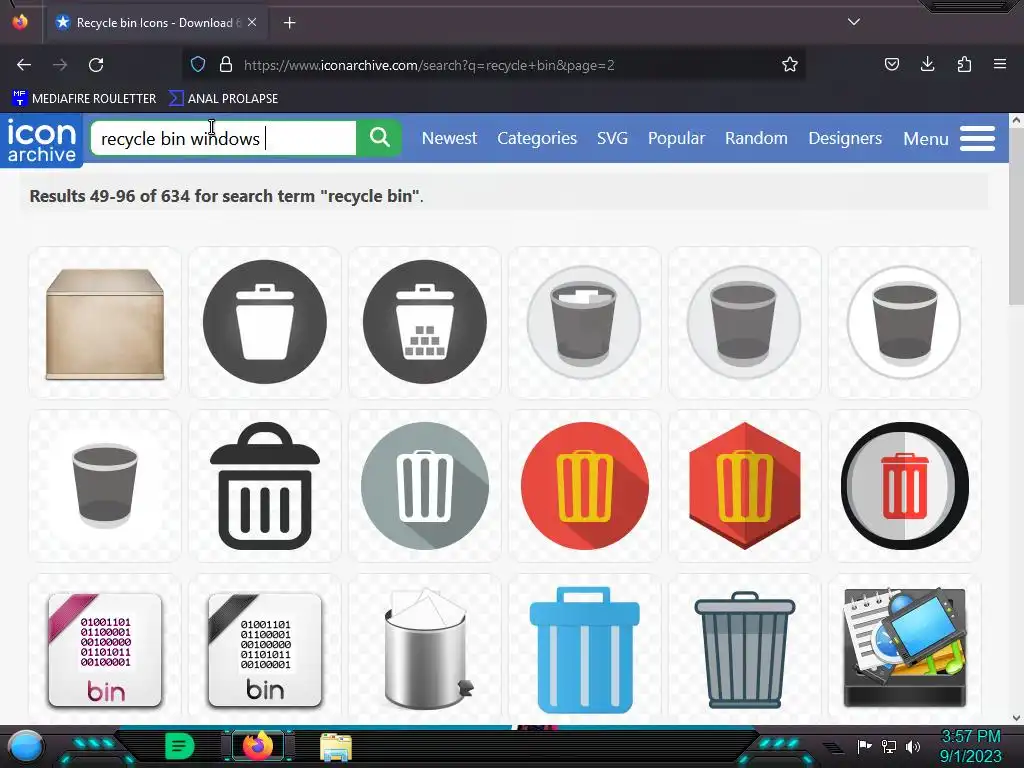Click the Firefox taskbar icon
This screenshot has width=1024, height=768.
click(x=257, y=746)
